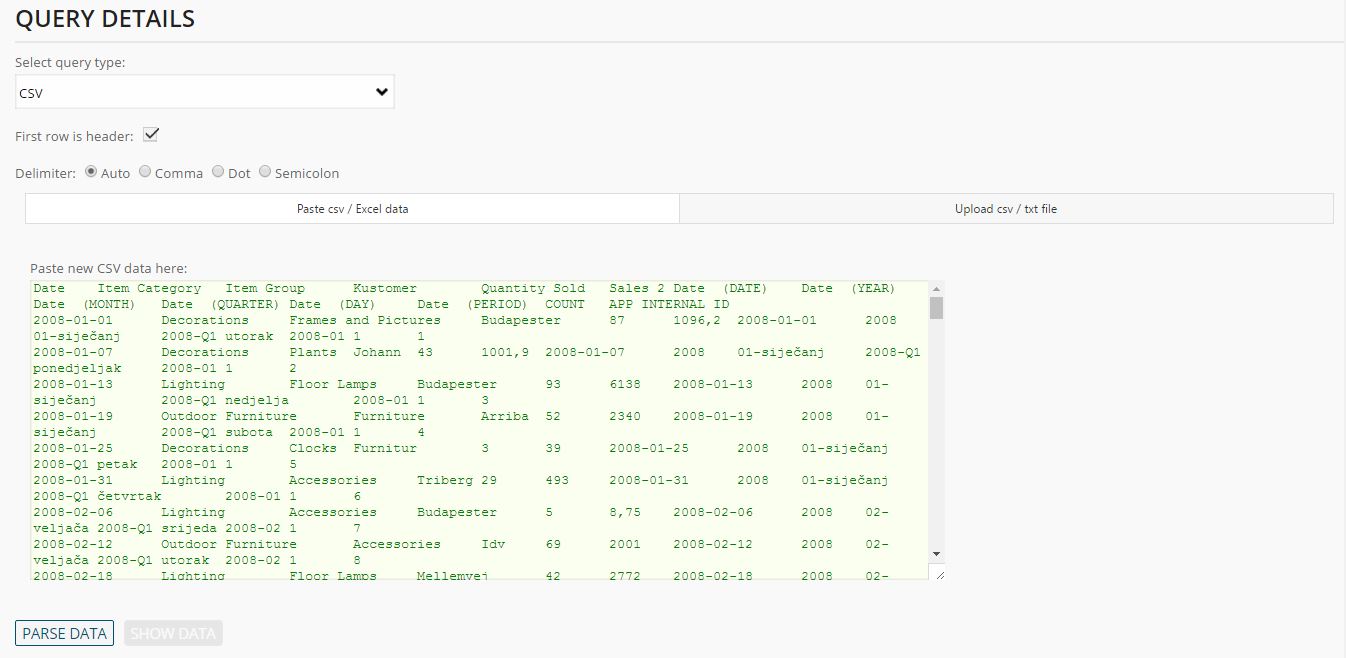Click the textarea scrollbar down arrow

click(936, 553)
